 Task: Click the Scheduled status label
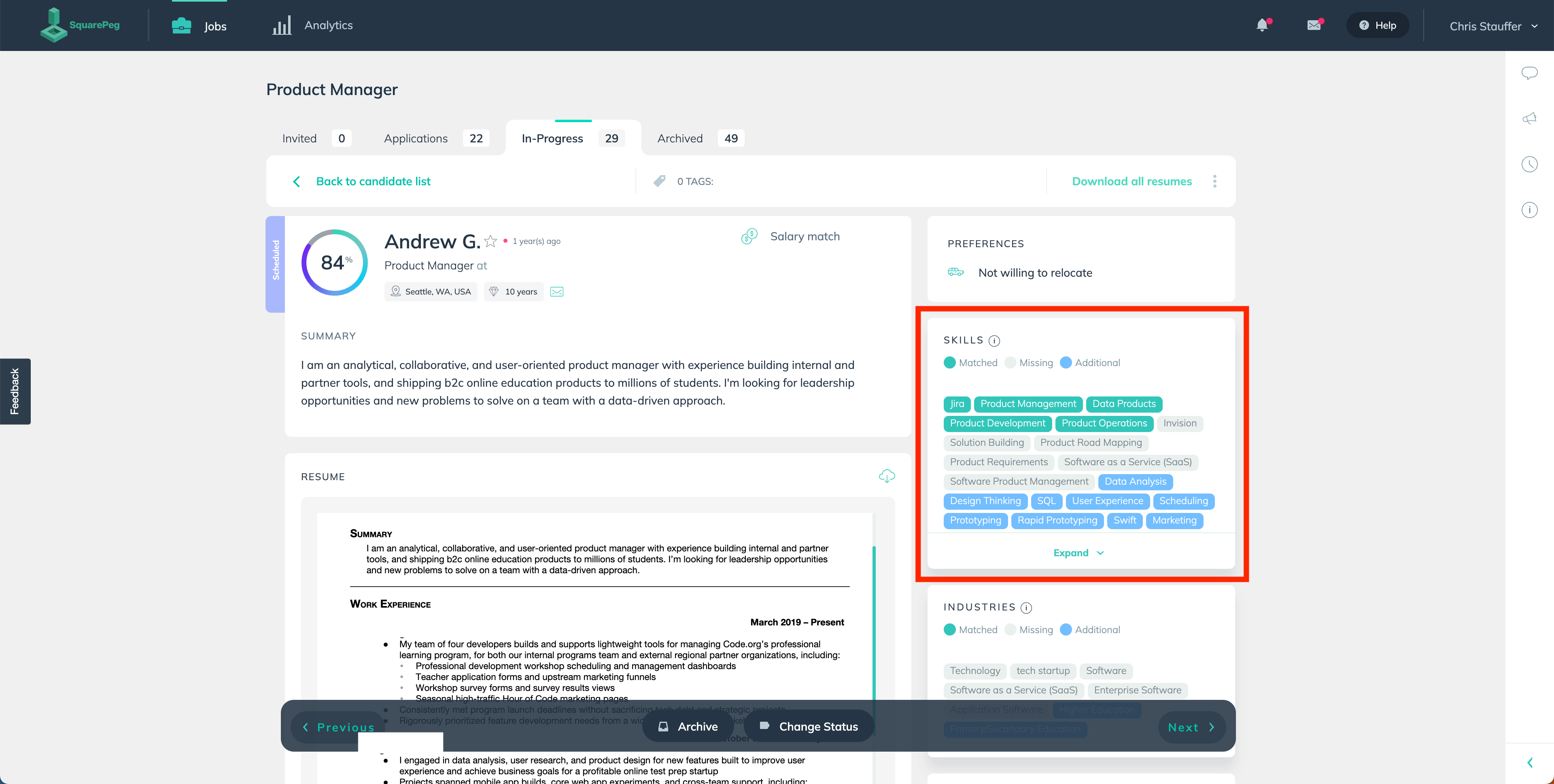point(275,263)
